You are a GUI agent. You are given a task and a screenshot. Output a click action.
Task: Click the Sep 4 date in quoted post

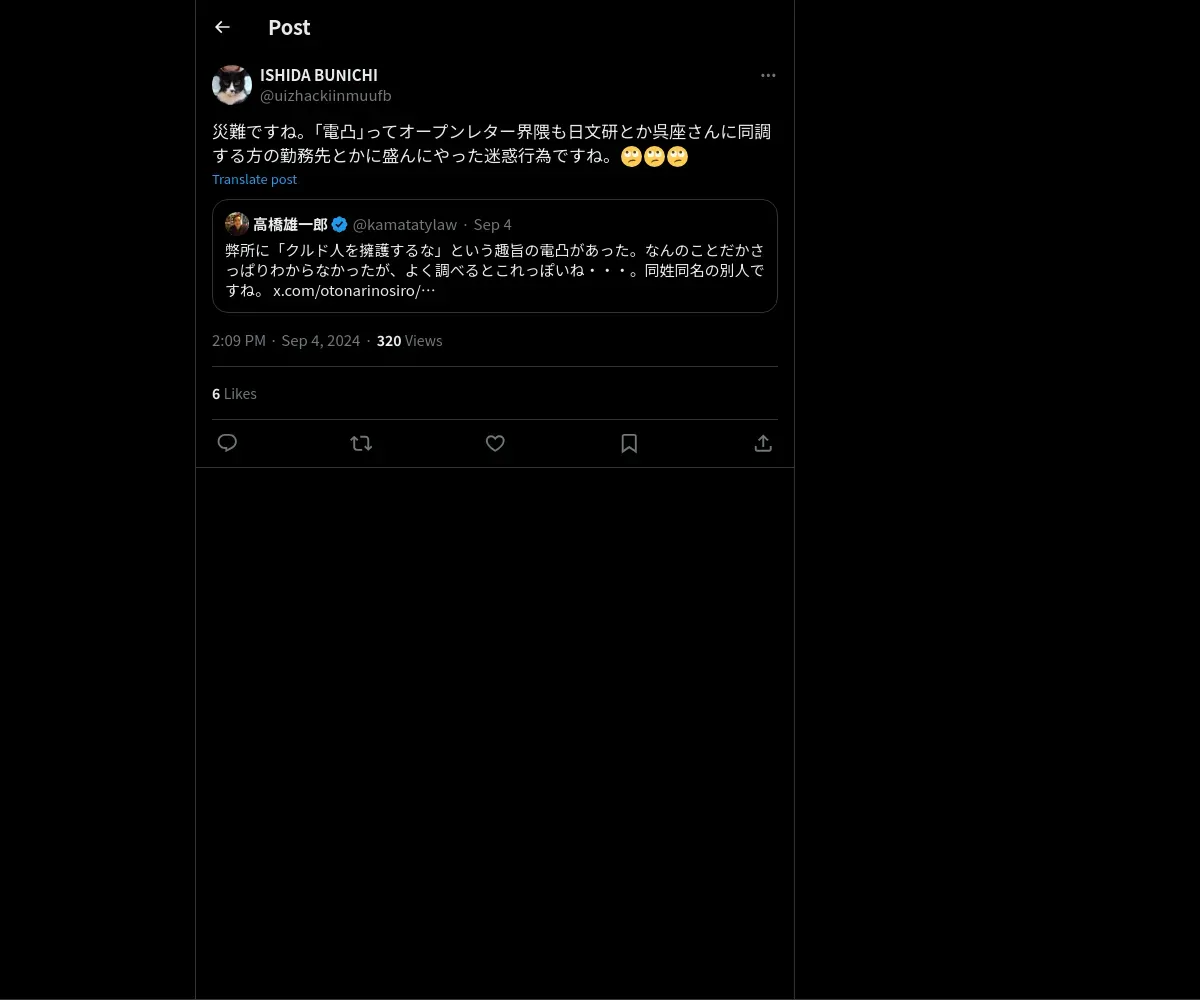pos(492,224)
